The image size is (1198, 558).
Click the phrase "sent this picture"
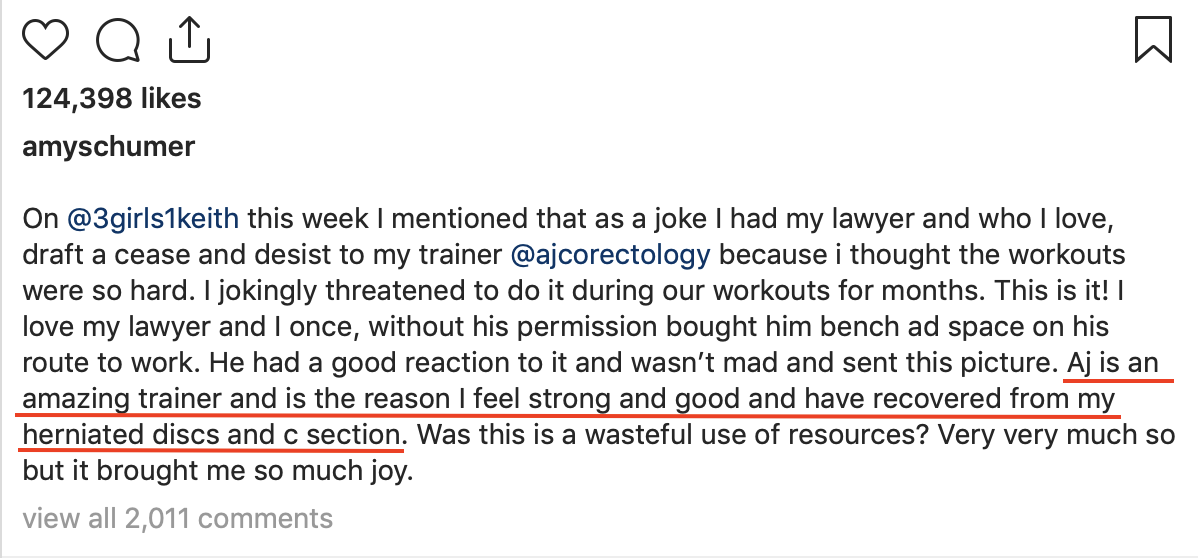(x=959, y=363)
